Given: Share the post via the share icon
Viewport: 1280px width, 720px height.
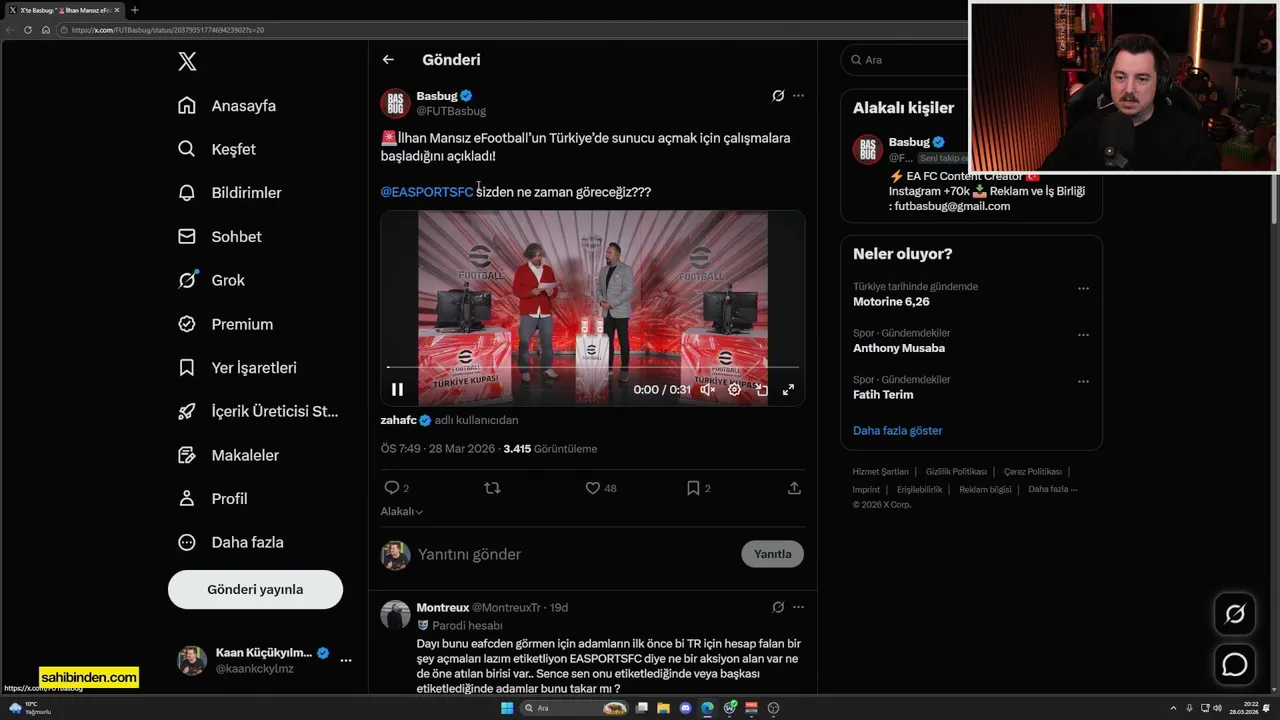Looking at the screenshot, I should (794, 488).
